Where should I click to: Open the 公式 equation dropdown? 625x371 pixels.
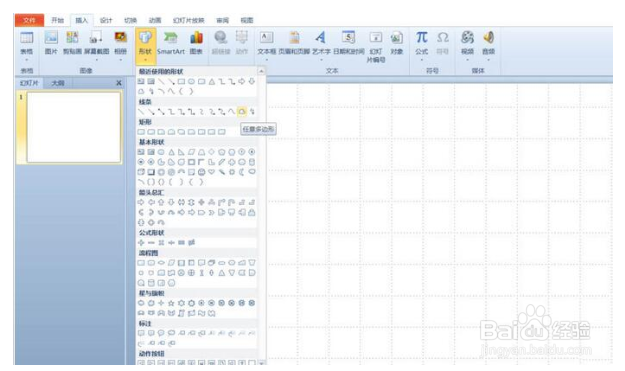(x=422, y=46)
